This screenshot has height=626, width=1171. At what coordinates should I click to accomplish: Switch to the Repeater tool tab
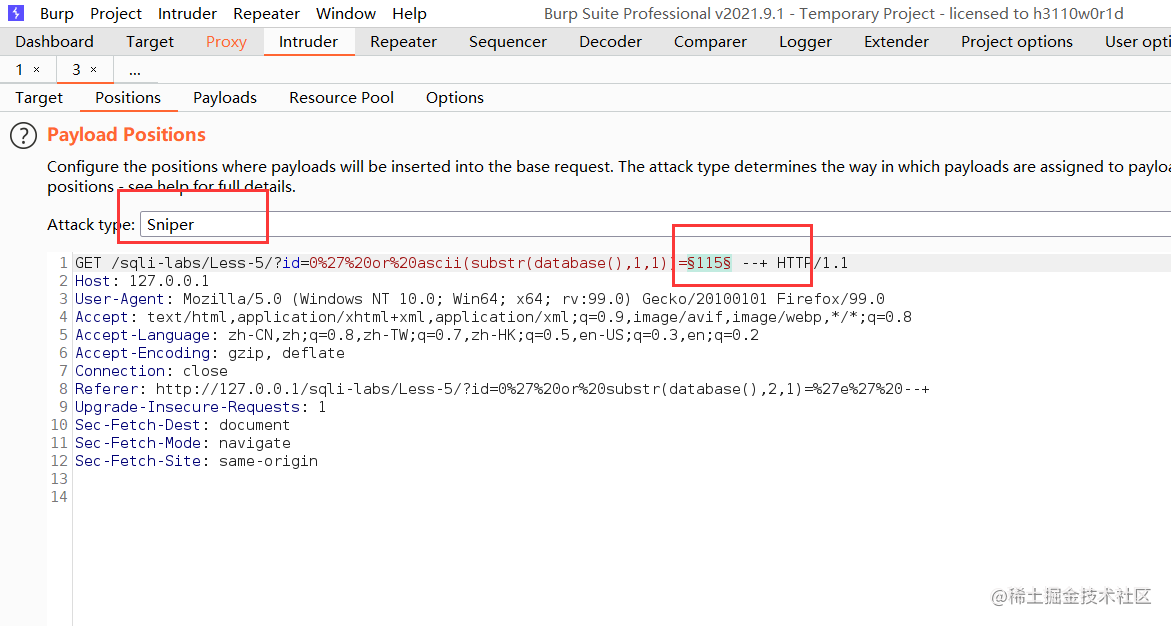[403, 42]
